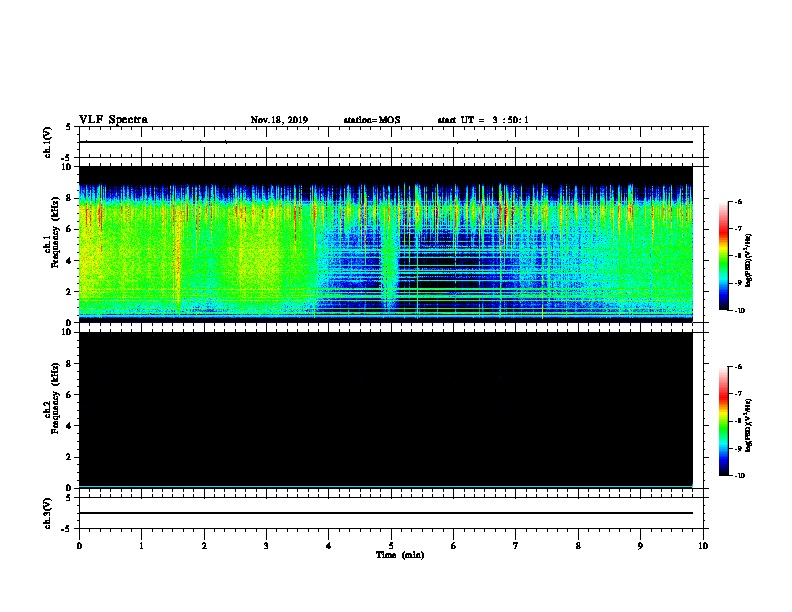Image resolution: width=792 pixels, height=612 pixels.
Task: Click the "-10" label on ch.2 color bar
Action: pyautogui.click(x=739, y=476)
